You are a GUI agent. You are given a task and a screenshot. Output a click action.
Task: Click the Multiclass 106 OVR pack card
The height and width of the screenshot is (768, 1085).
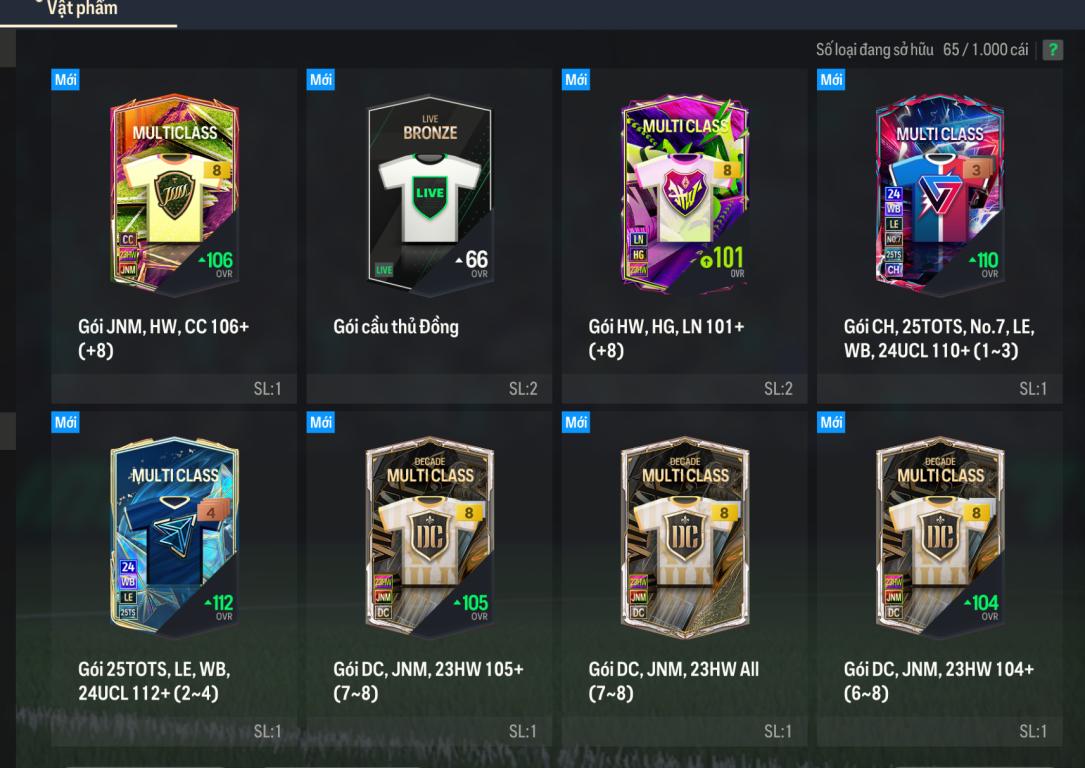[174, 194]
